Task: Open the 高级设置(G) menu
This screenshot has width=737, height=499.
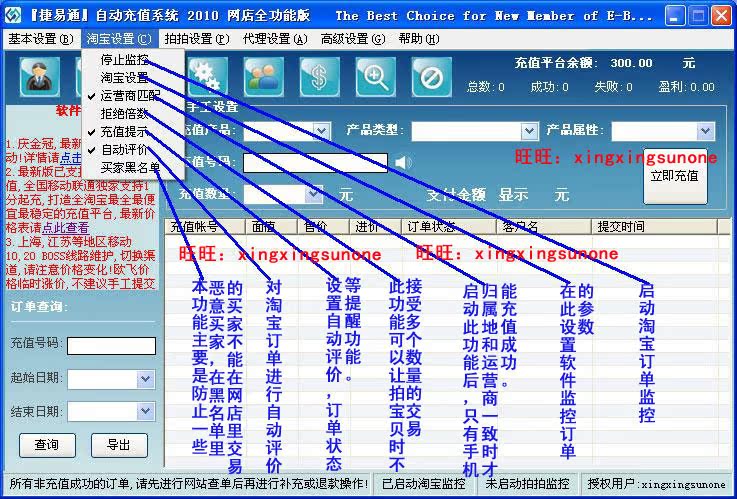Action: (353, 39)
